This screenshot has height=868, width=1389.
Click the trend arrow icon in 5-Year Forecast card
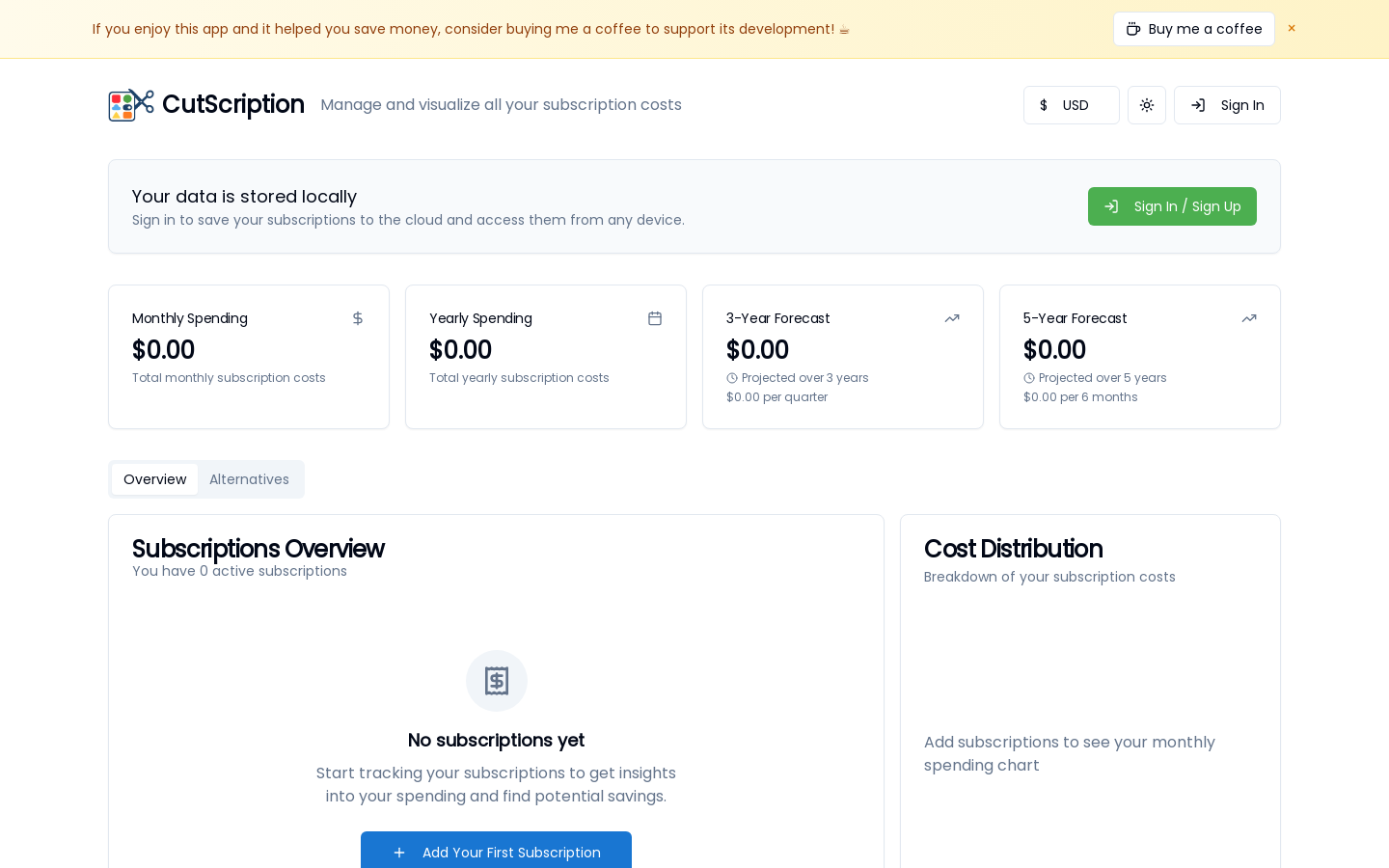(1249, 318)
